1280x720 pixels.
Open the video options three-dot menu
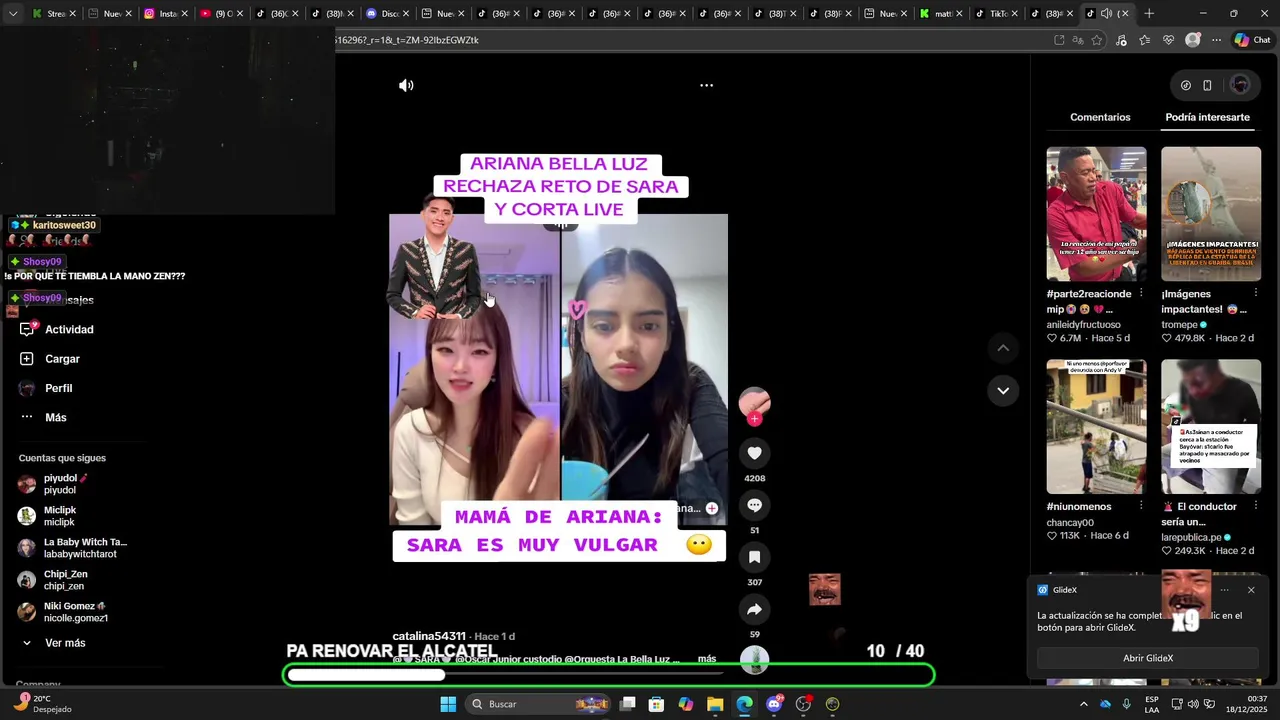(x=706, y=86)
